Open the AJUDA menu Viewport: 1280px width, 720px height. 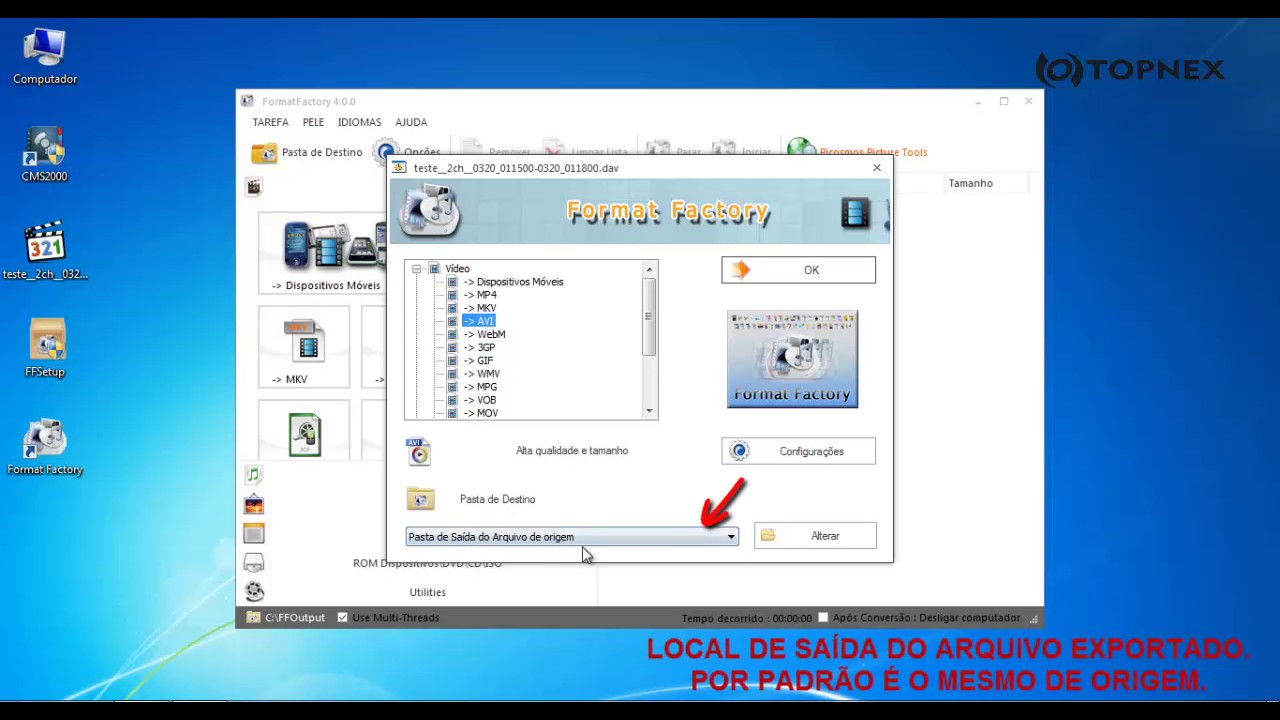point(411,122)
